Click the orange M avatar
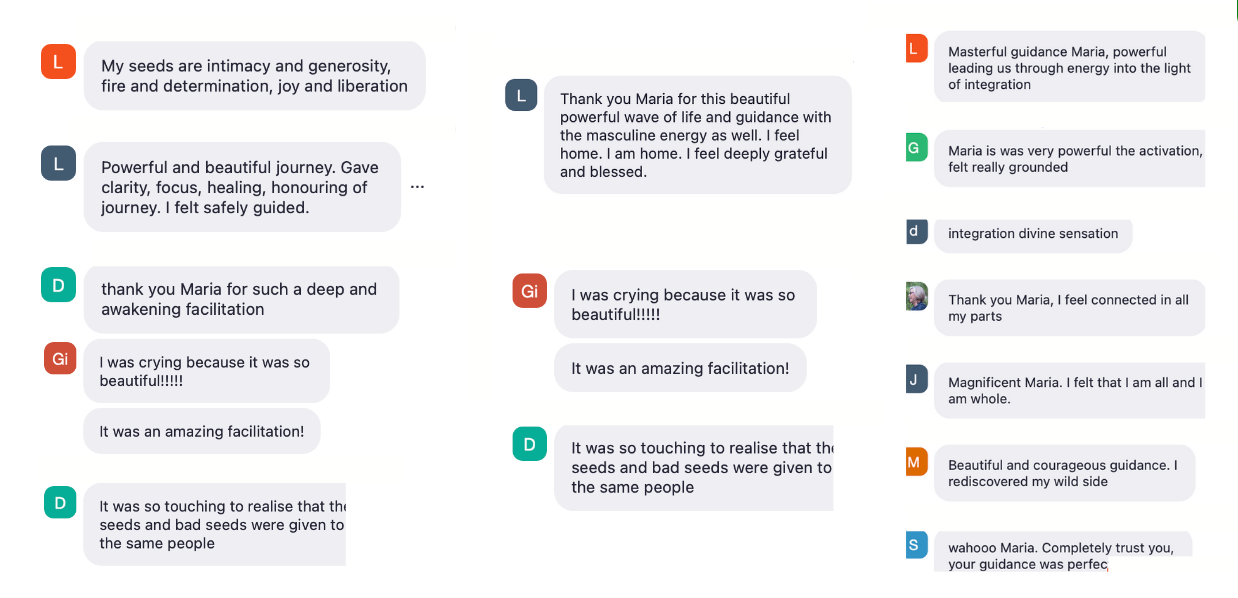1238x598 pixels. pyautogui.click(x=915, y=462)
